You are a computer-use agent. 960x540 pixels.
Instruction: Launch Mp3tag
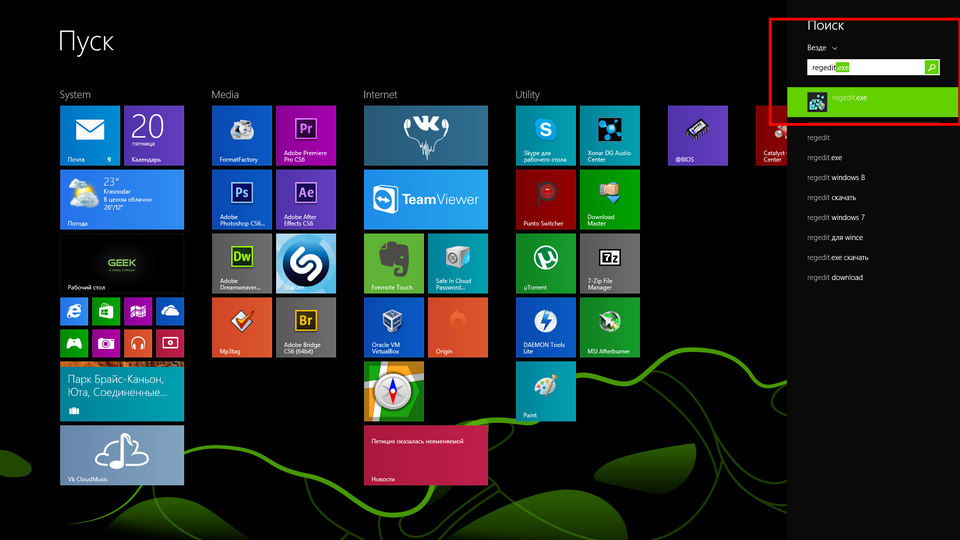pyautogui.click(x=242, y=328)
